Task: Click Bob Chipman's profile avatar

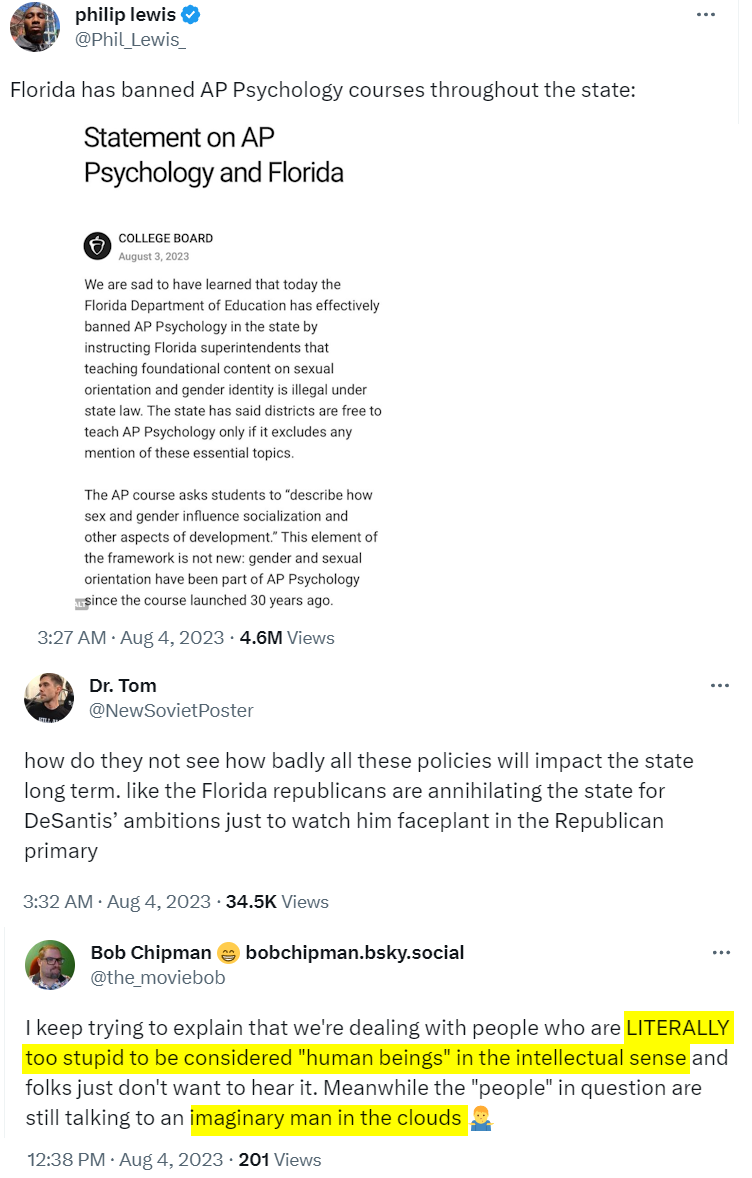Action: (50, 965)
